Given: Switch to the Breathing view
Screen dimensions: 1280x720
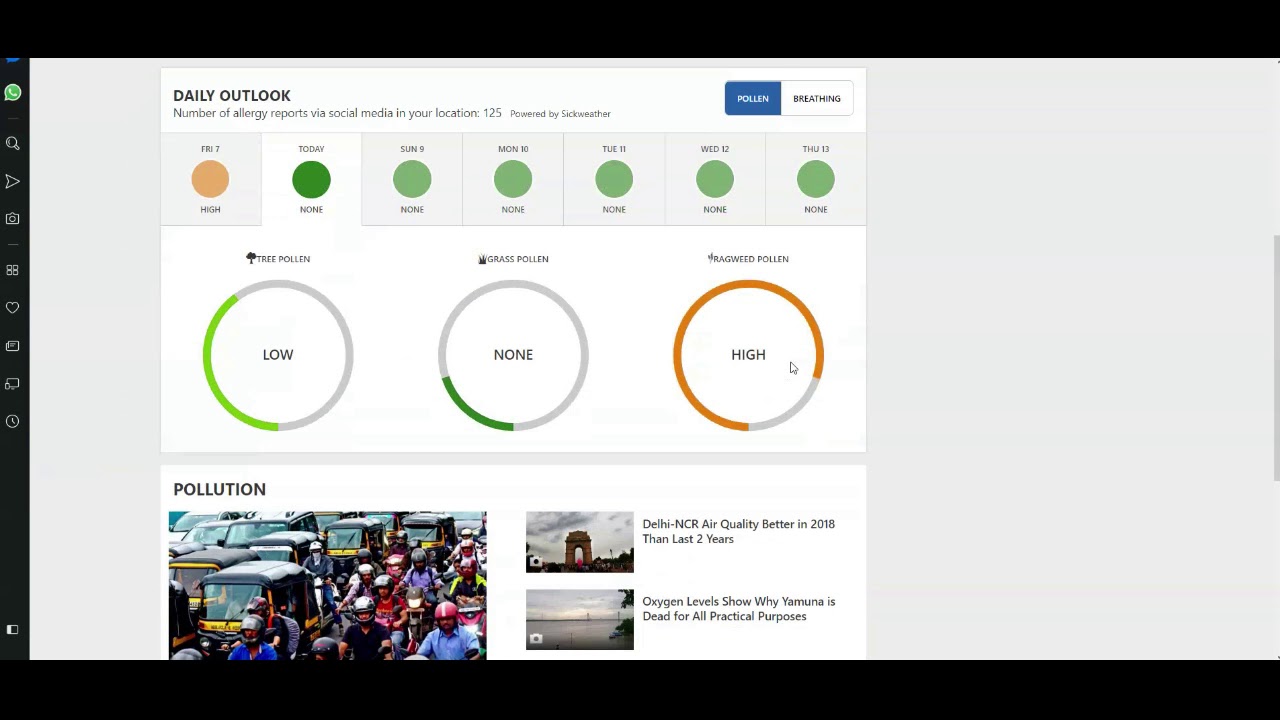Looking at the screenshot, I should [x=817, y=99].
